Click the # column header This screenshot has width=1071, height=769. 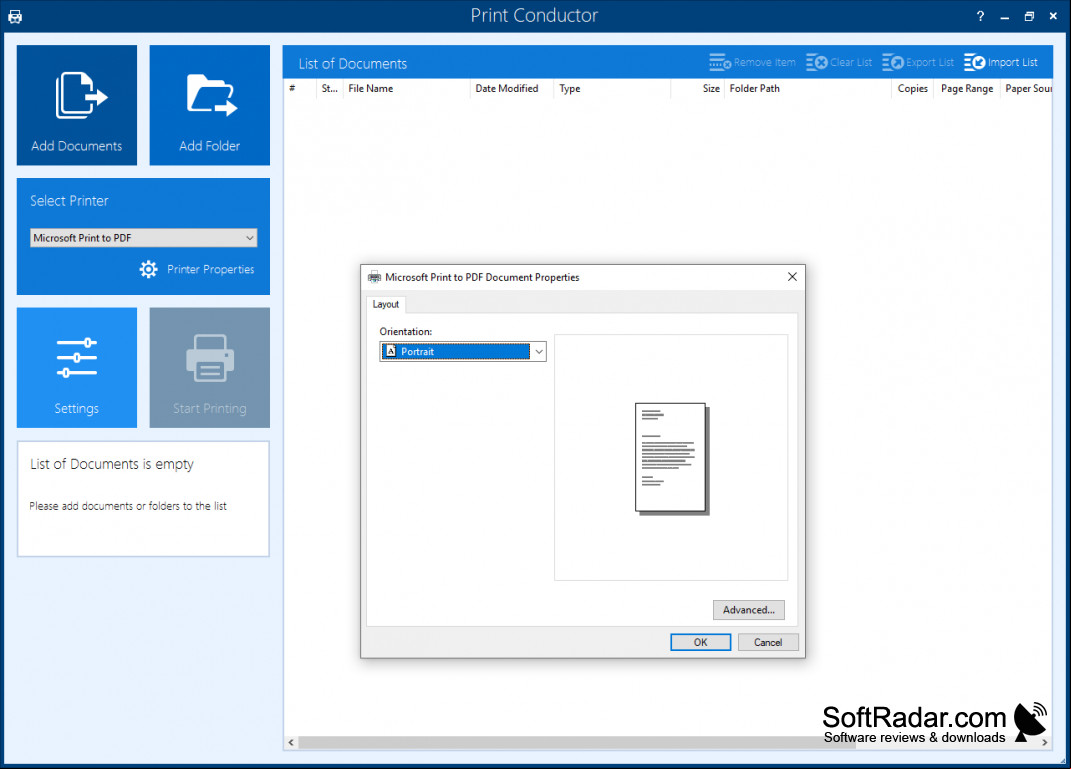pos(299,88)
